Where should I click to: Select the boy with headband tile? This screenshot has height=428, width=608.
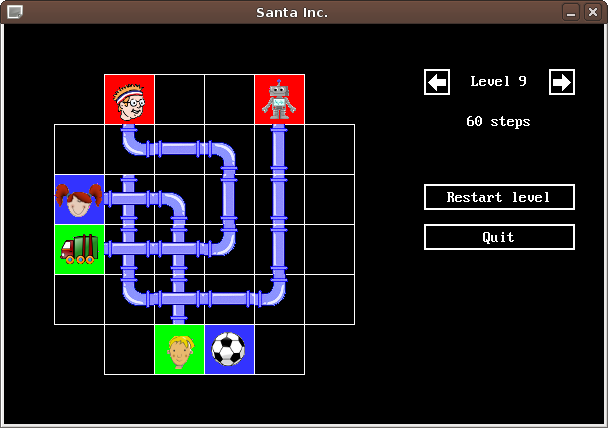pyautogui.click(x=130, y=99)
